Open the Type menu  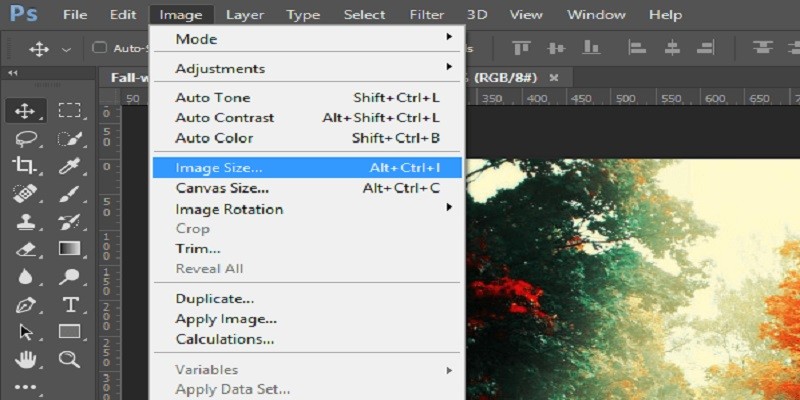(303, 15)
